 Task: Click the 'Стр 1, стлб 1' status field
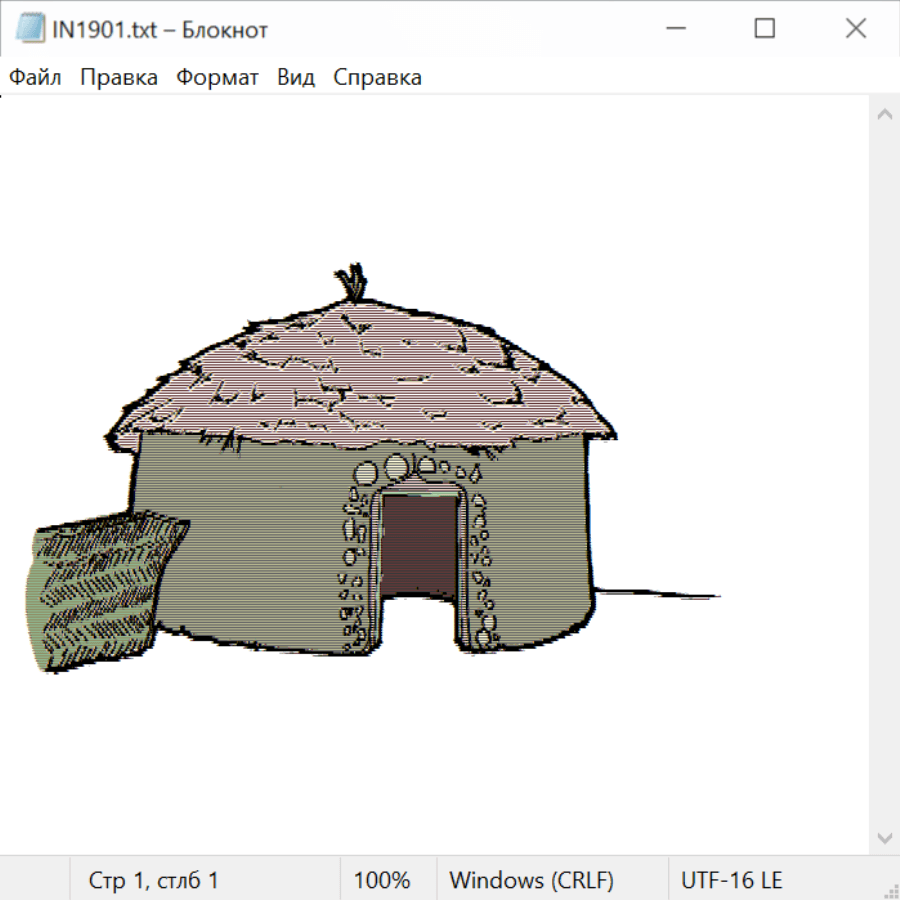tap(153, 881)
